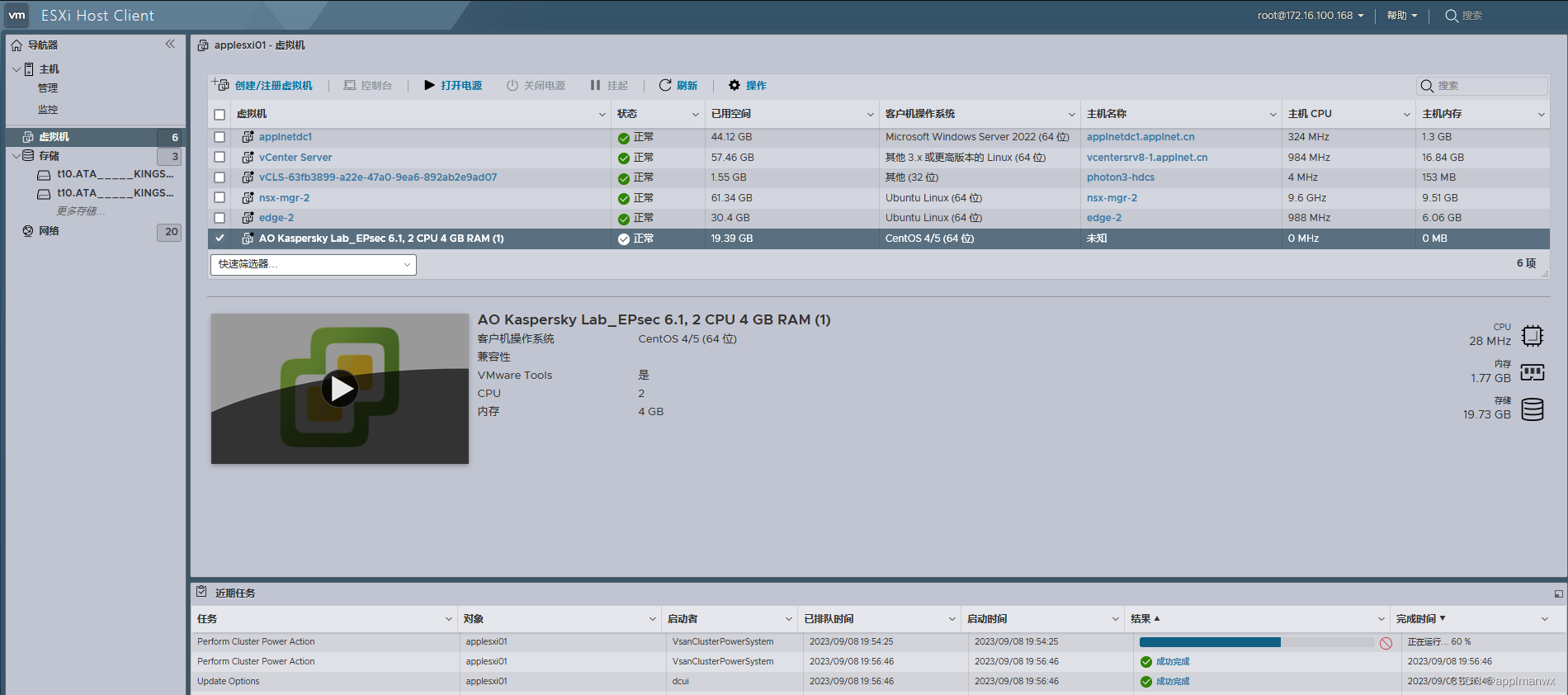Click the Storage icon in the navigator
This screenshot has height=695, width=1568.
[28, 156]
